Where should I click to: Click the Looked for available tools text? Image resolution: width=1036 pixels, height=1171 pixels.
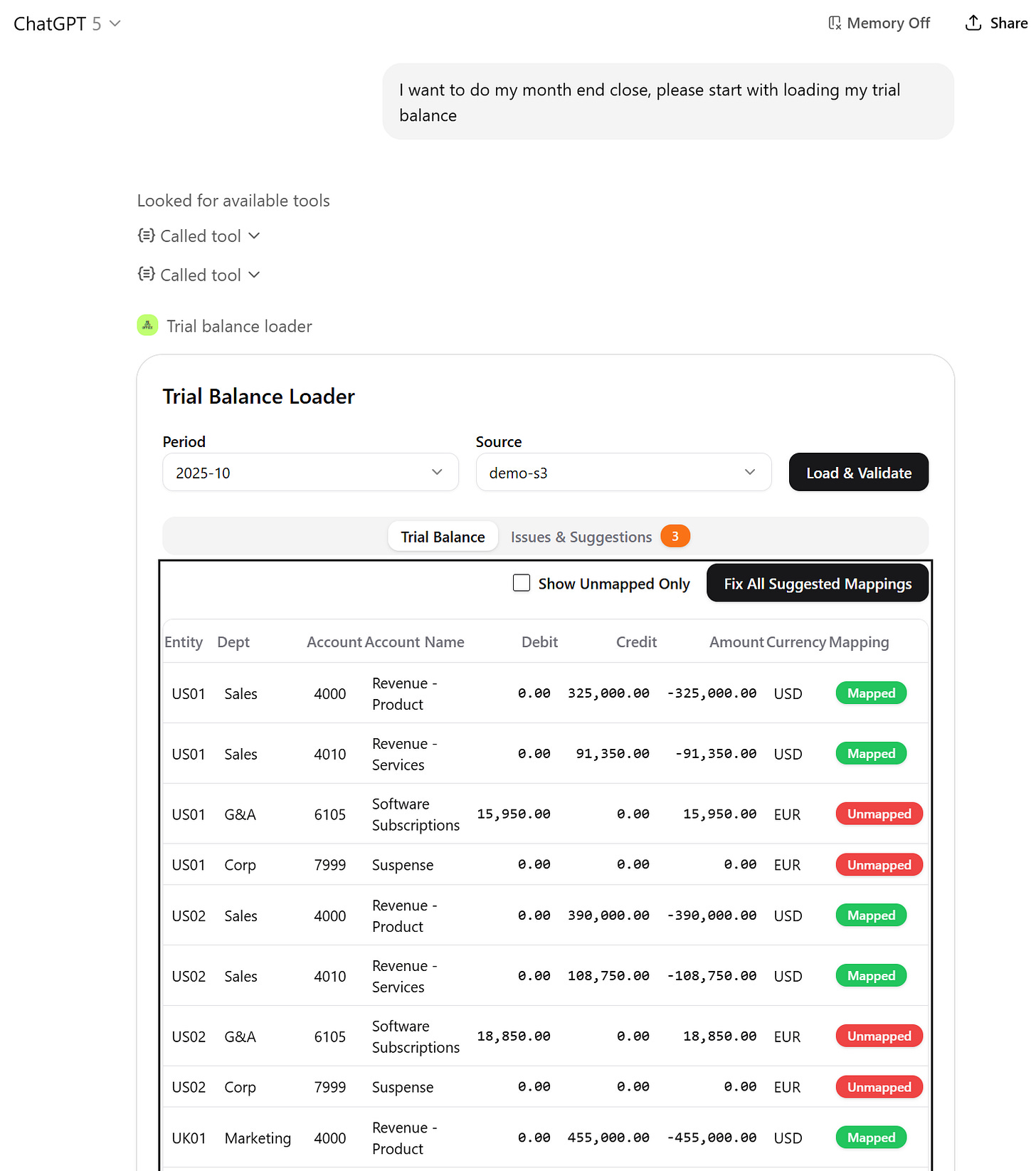pos(233,201)
